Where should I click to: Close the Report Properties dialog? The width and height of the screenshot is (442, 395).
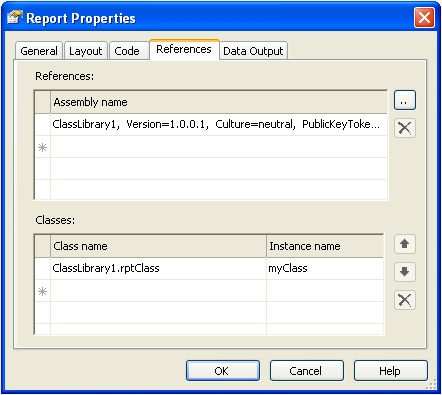click(x=424, y=17)
